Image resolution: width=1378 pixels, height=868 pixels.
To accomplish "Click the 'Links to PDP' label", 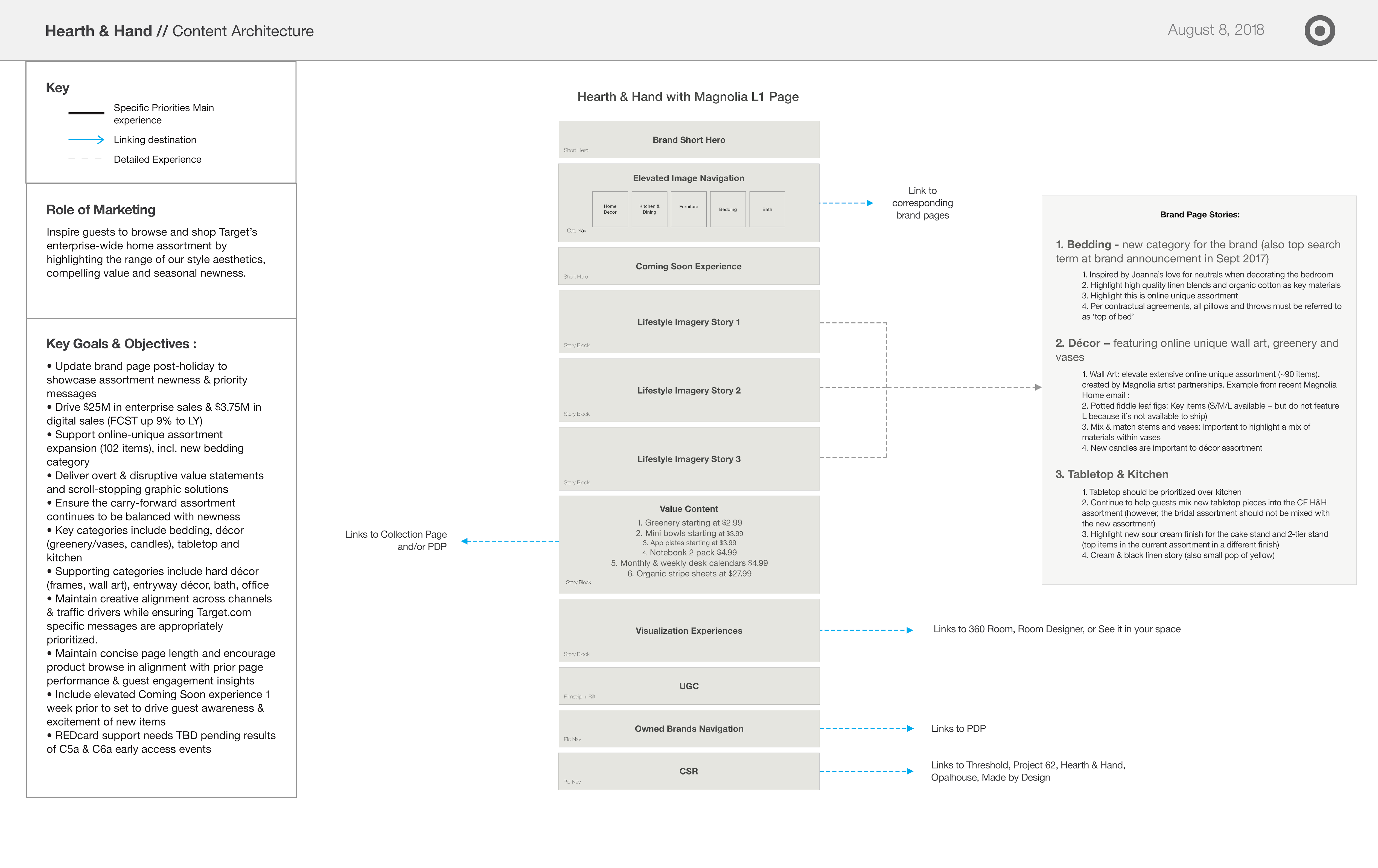I will click(959, 728).
